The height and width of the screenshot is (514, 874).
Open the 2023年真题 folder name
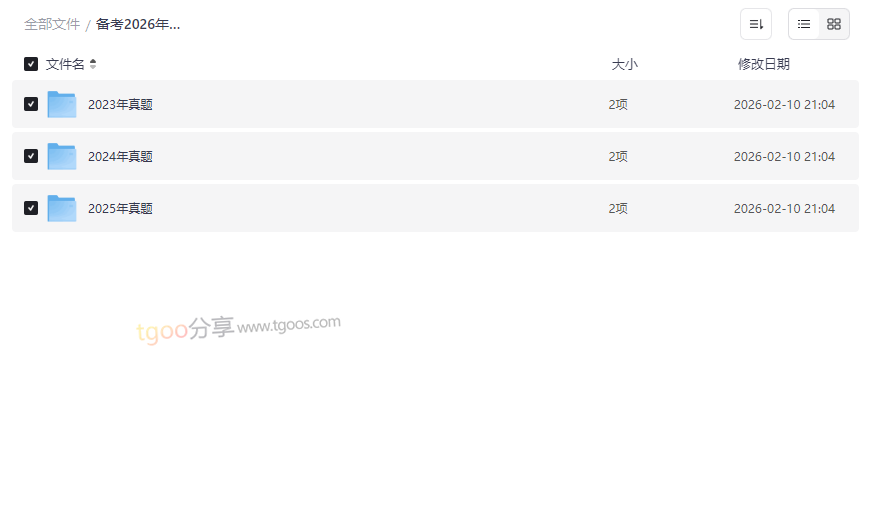click(120, 104)
